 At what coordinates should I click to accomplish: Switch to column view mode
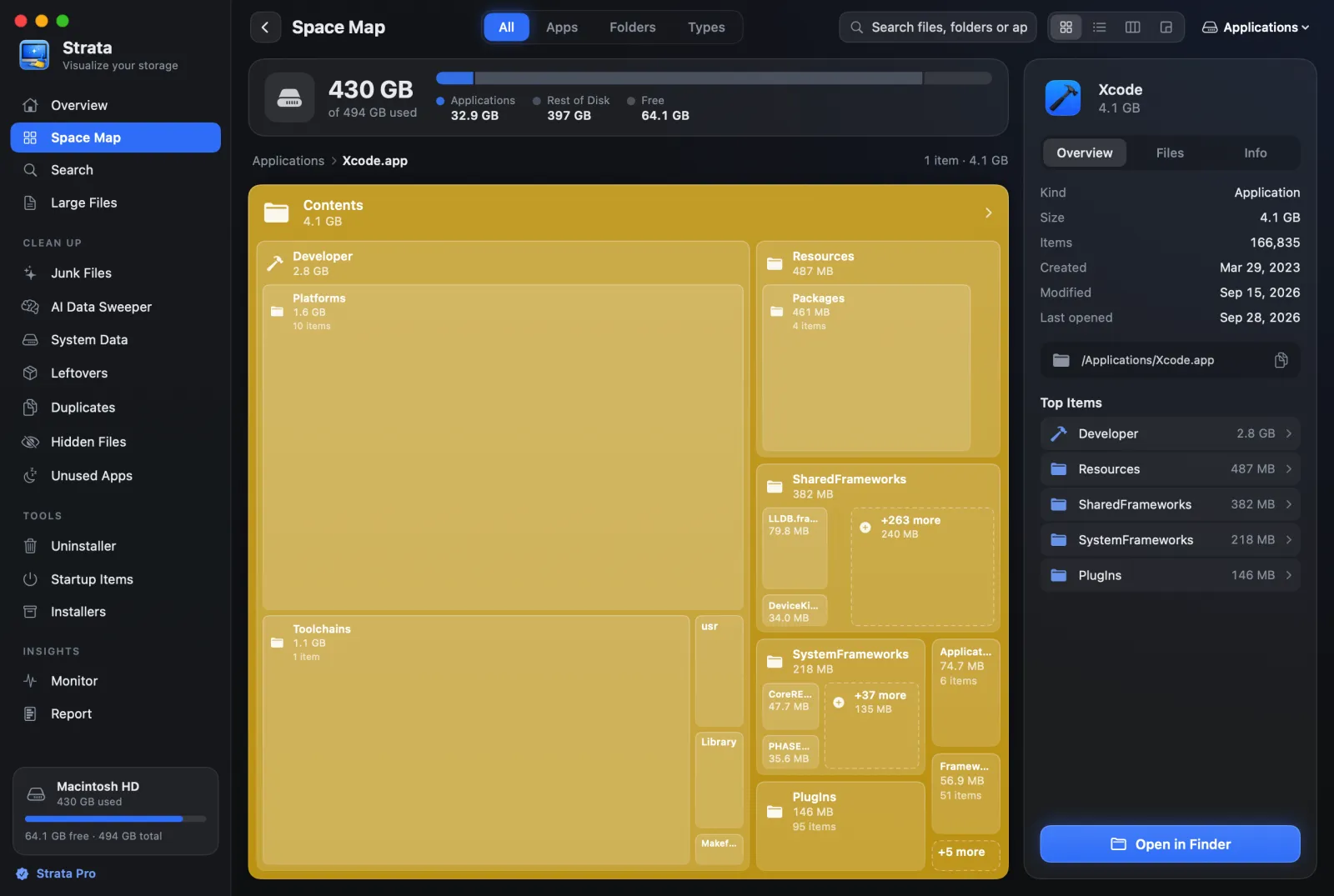1132,28
